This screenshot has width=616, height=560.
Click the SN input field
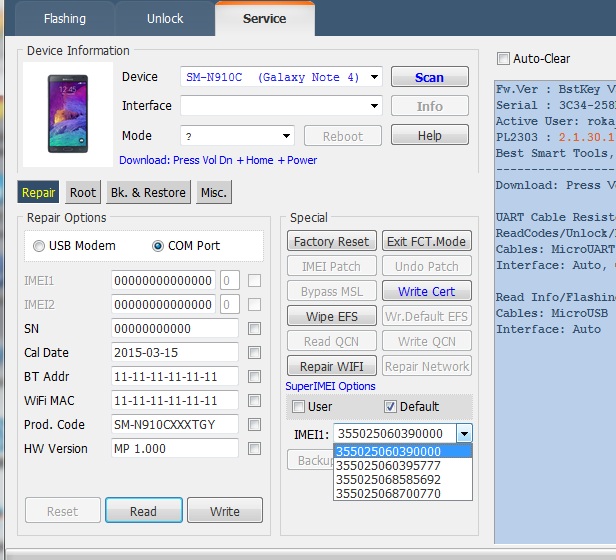[175, 329]
